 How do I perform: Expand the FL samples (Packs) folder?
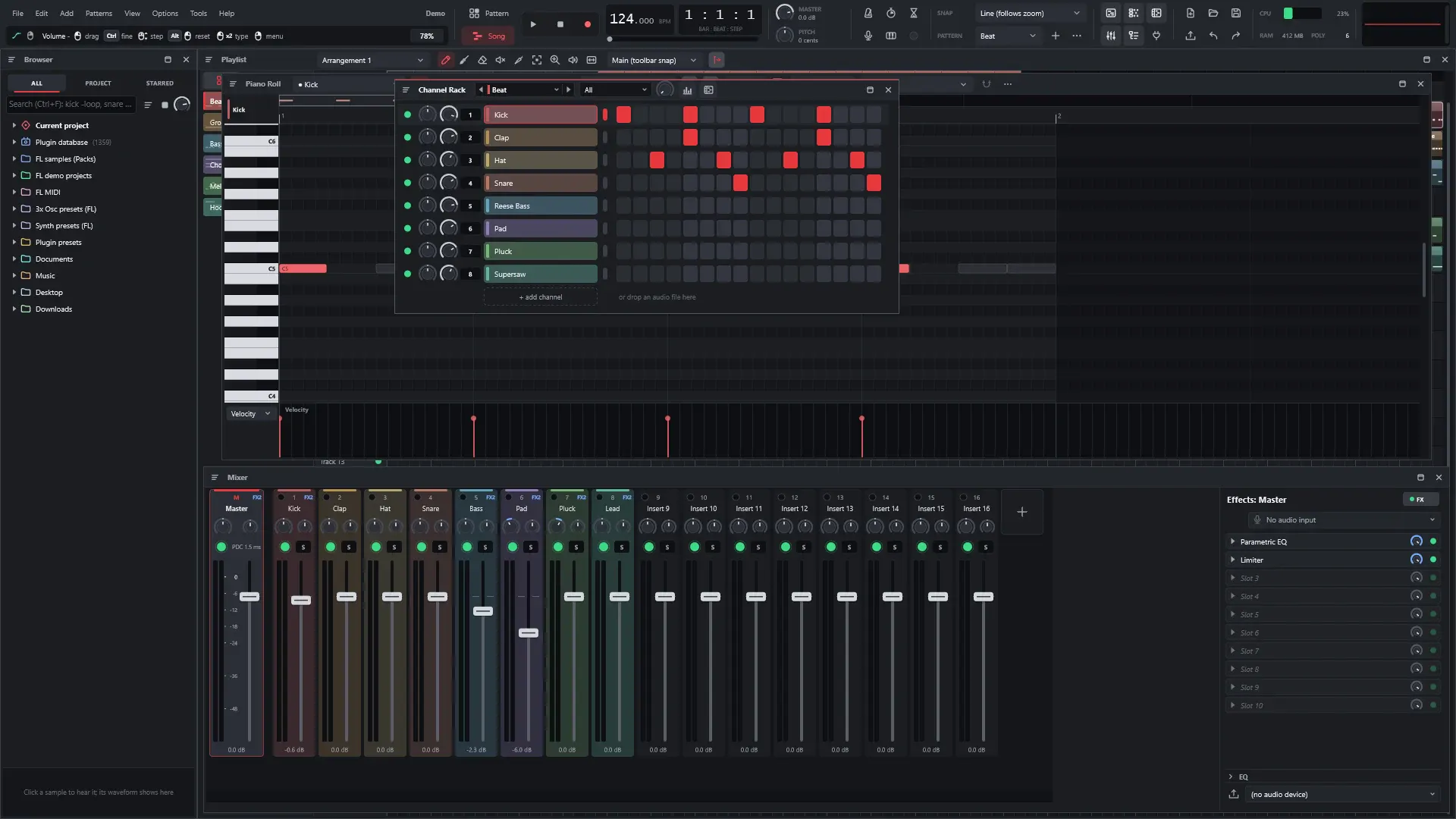(x=14, y=158)
